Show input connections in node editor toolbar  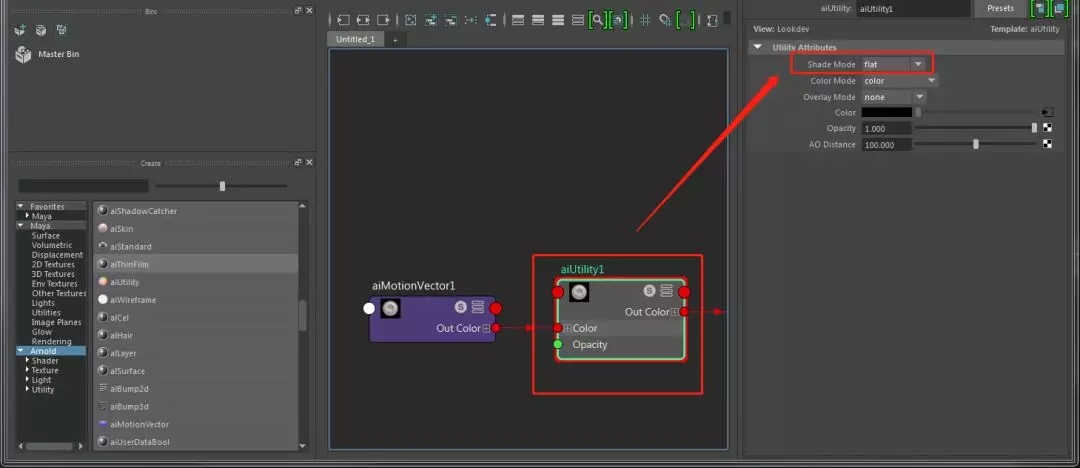coord(342,21)
